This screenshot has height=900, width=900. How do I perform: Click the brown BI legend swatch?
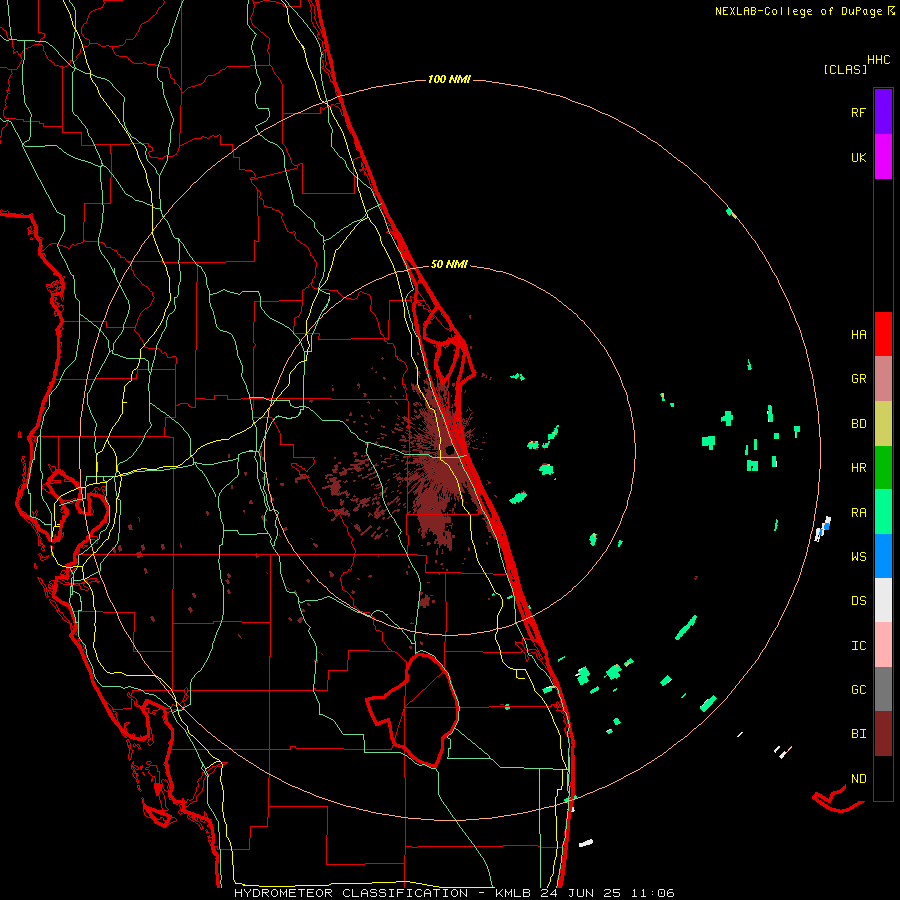coord(883,734)
